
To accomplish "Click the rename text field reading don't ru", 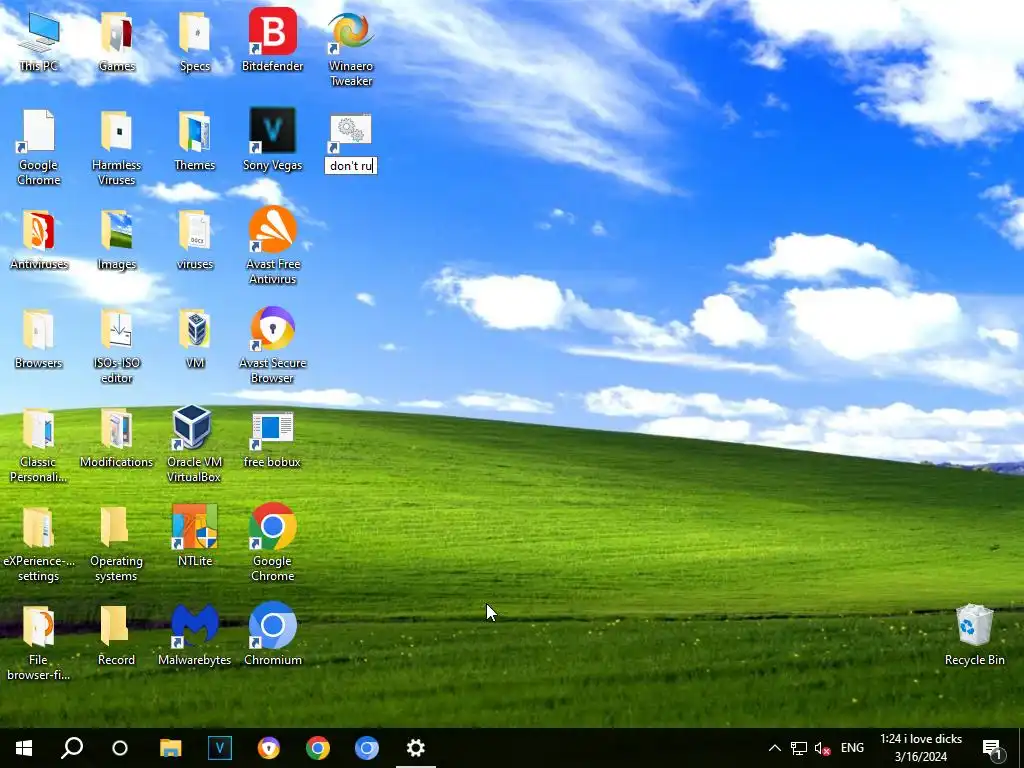I will point(351,166).
